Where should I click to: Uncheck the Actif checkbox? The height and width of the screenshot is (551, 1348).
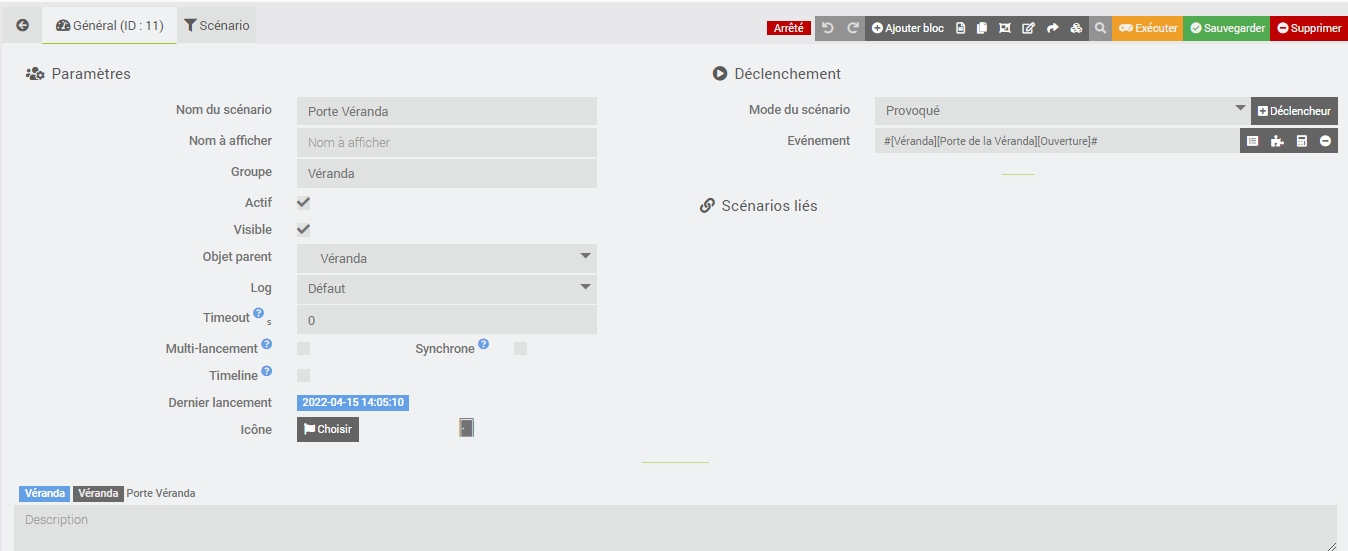tap(304, 203)
